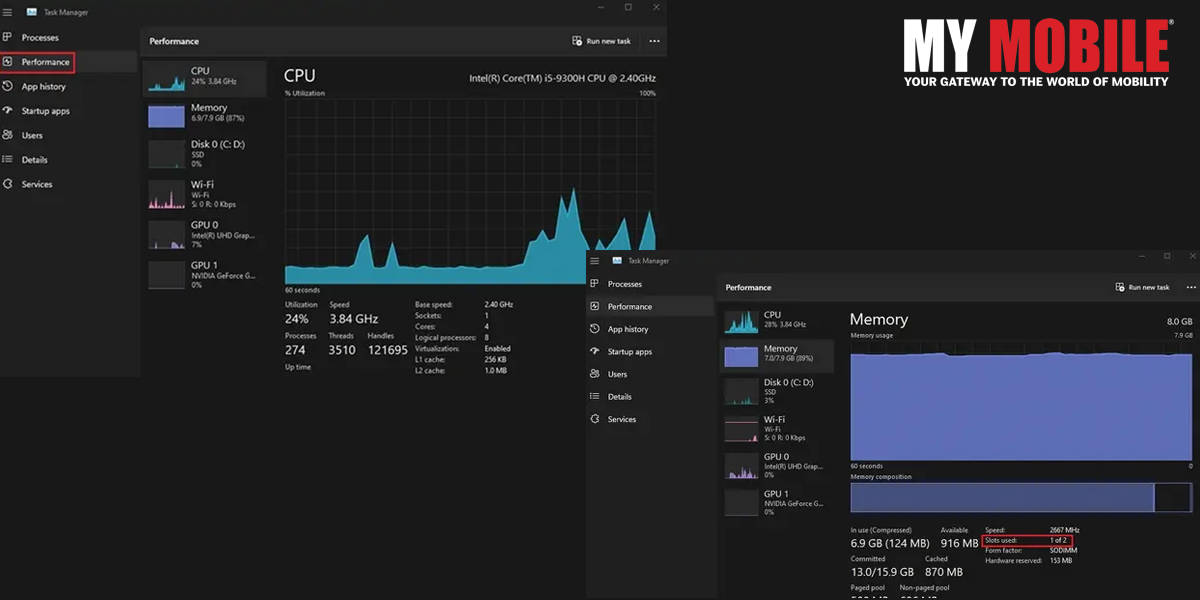Click Run new task in left Task Manager

601,41
